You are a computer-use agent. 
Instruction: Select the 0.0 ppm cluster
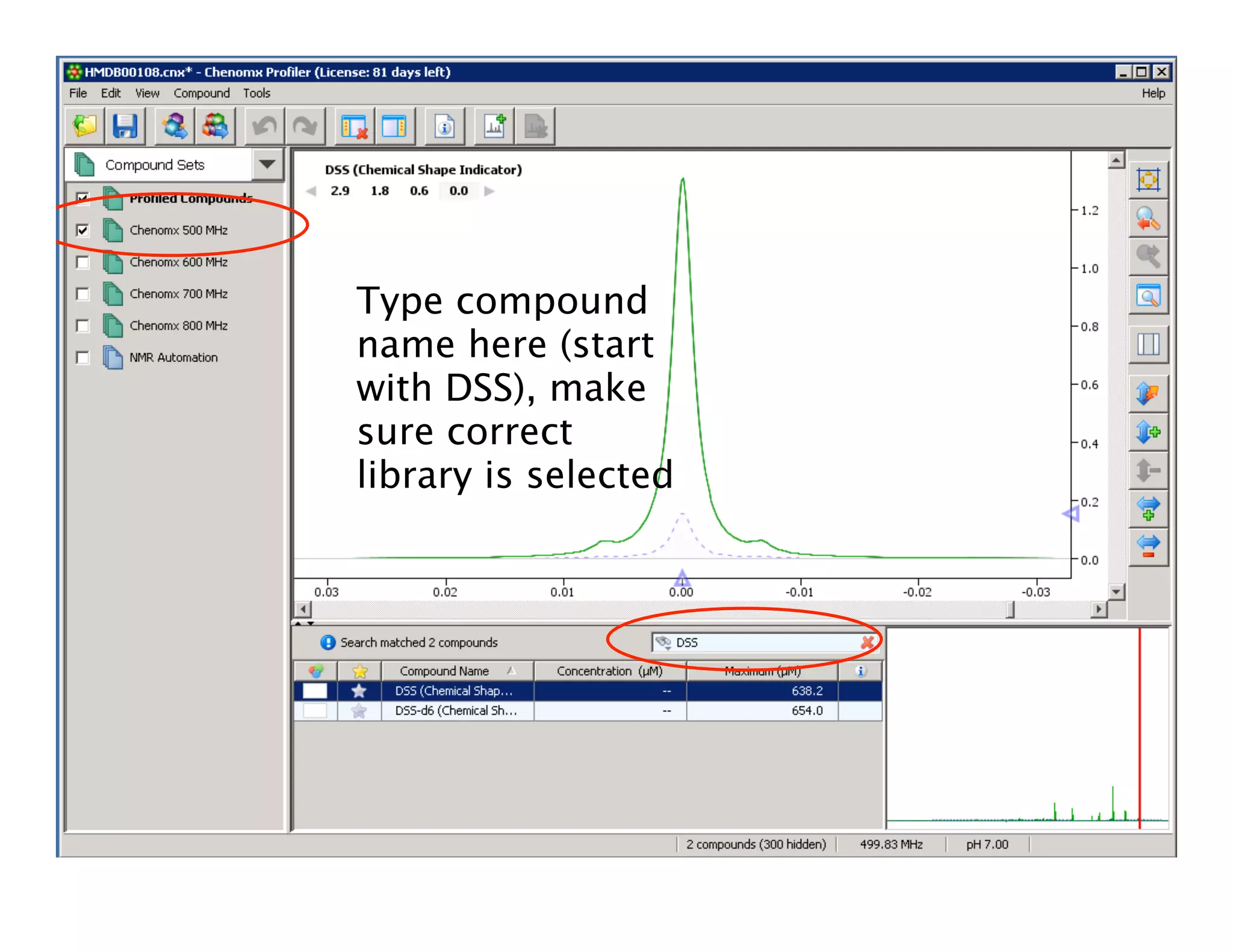point(458,191)
